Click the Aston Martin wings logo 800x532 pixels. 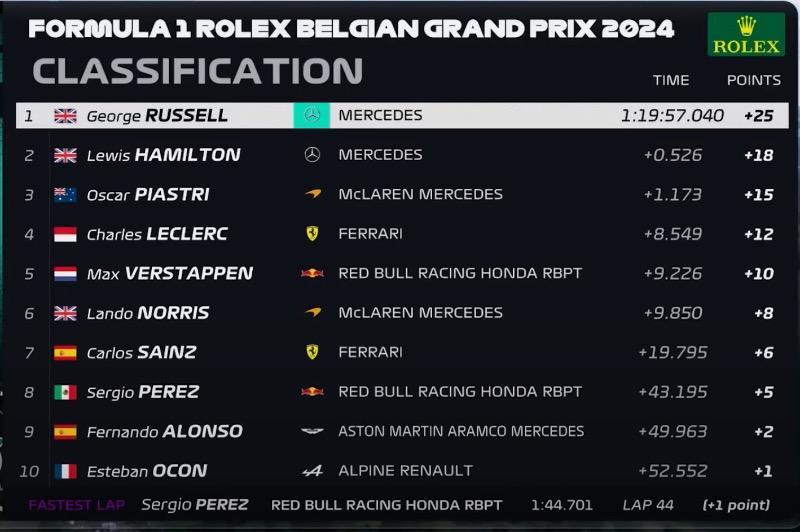[312, 432]
